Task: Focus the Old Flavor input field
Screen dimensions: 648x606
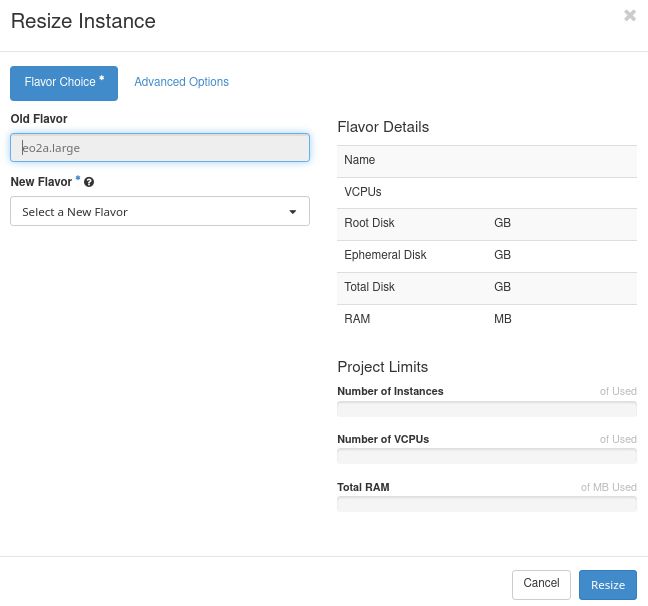Action: pyautogui.click(x=160, y=148)
